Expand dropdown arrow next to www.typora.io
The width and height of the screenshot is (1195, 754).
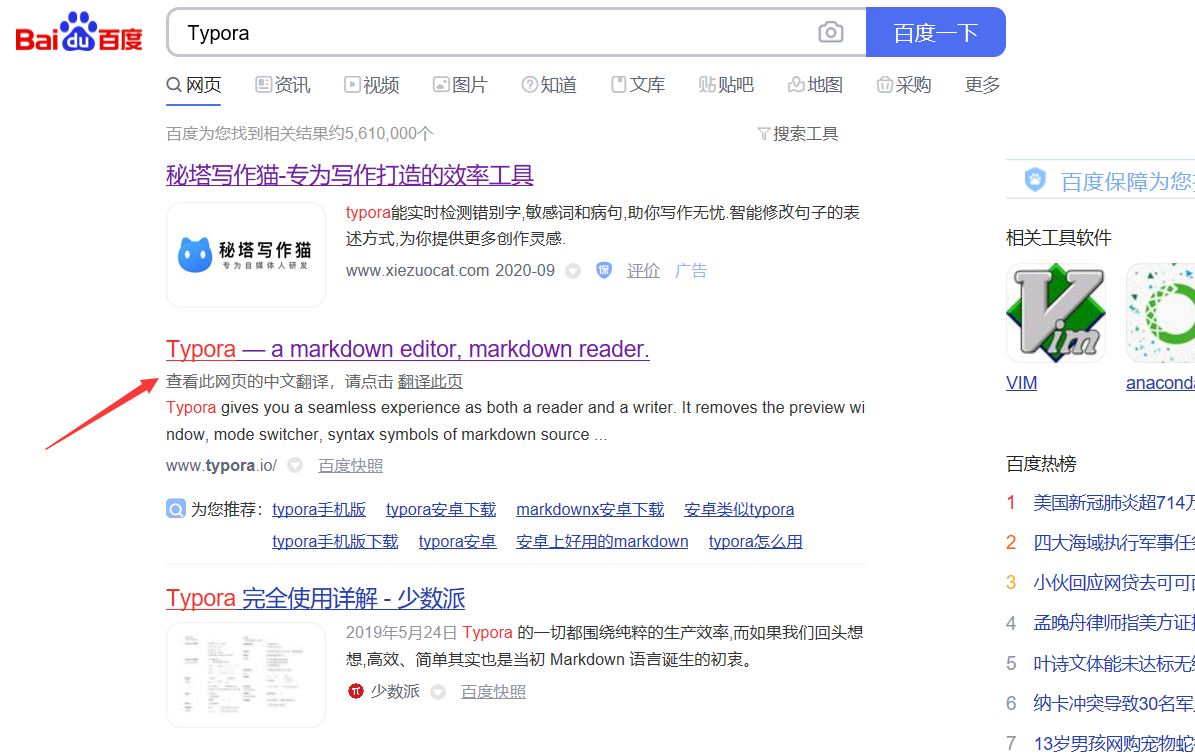[x=295, y=466]
